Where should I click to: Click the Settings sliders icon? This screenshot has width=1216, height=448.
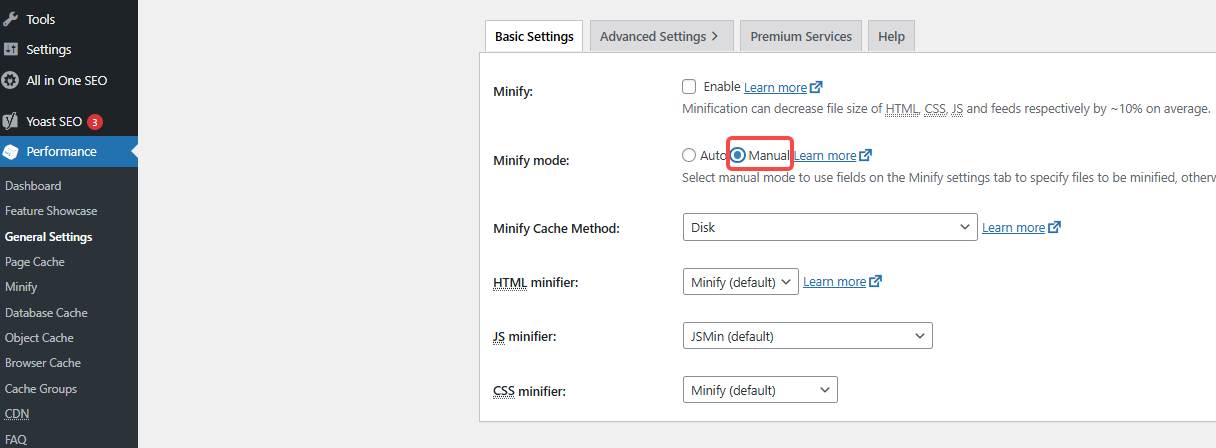(x=11, y=49)
